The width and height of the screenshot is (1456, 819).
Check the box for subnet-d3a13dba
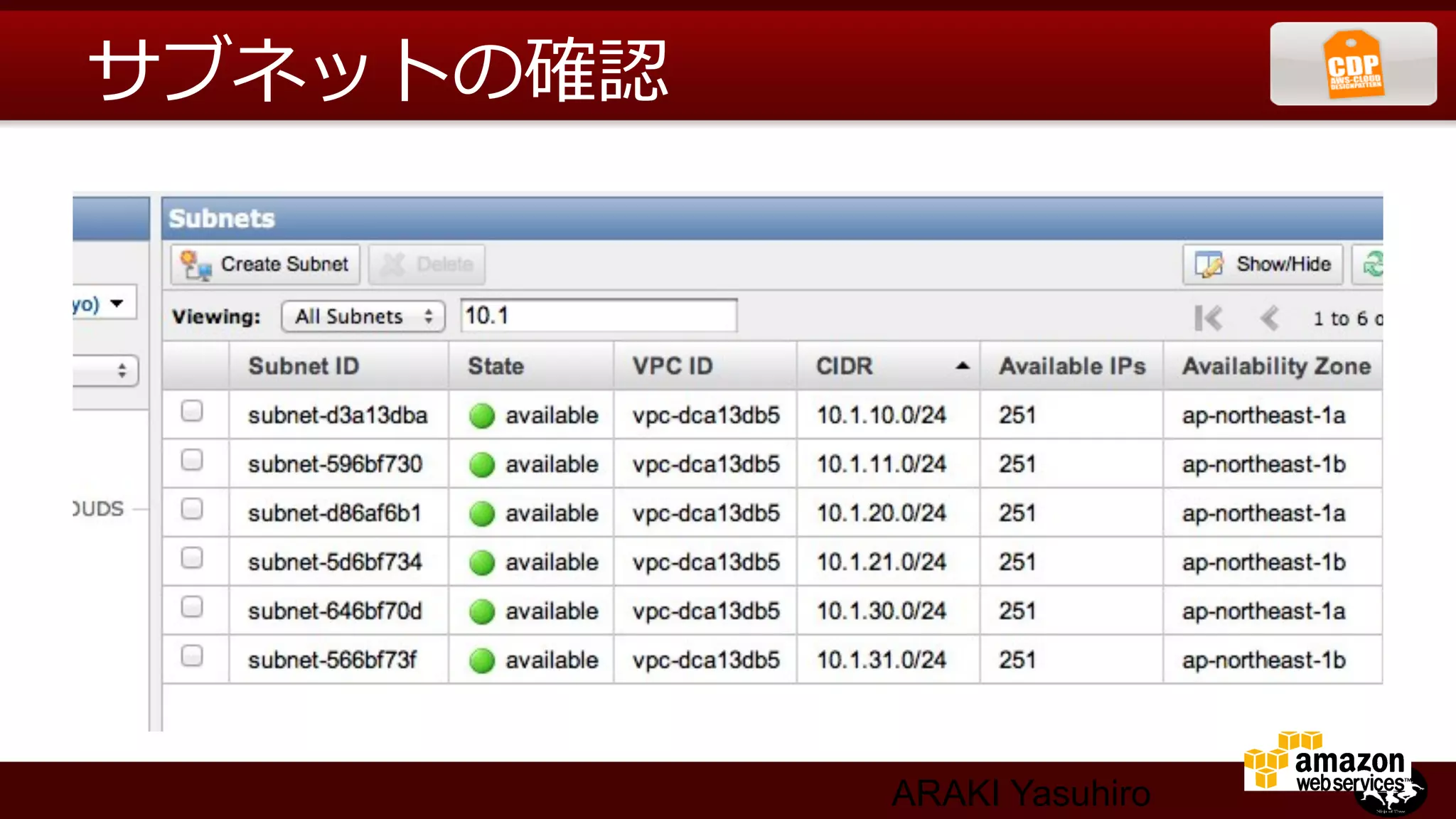(192, 411)
